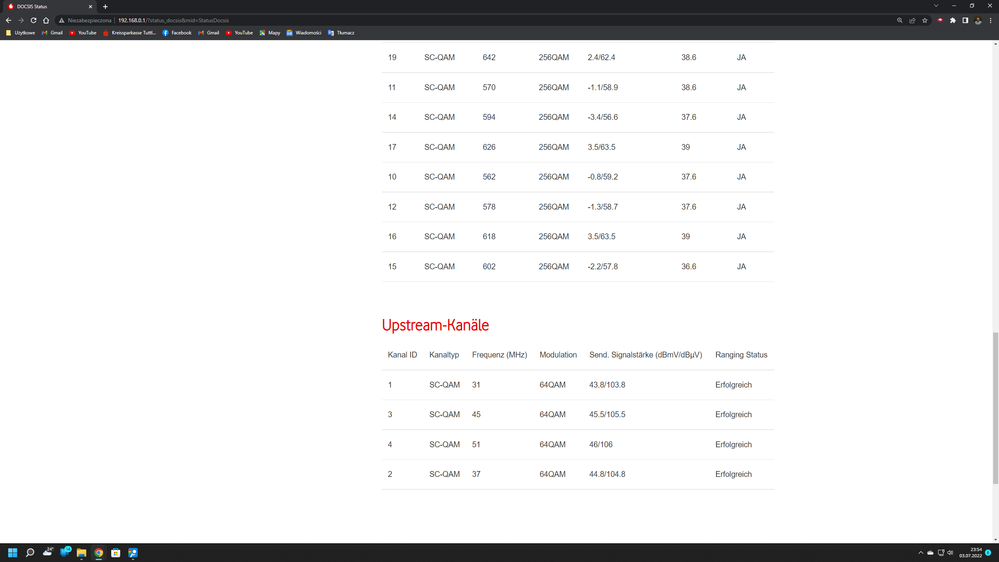Open the Mapy bookmark
Viewport: 999px width, 562px height.
point(270,32)
